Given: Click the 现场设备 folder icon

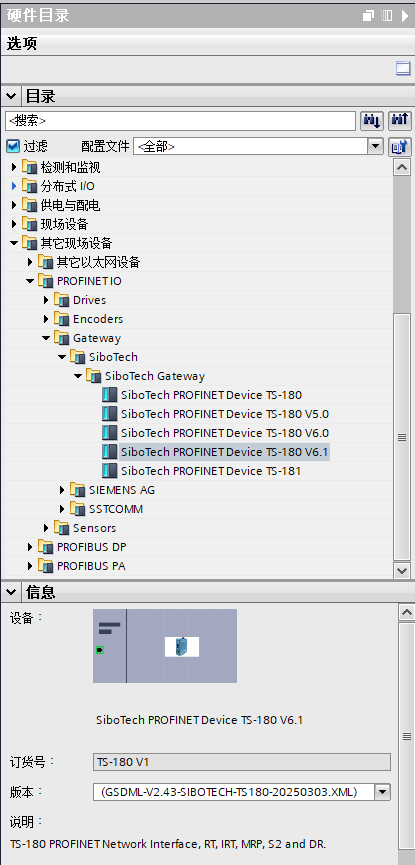Looking at the screenshot, I should point(30,224).
